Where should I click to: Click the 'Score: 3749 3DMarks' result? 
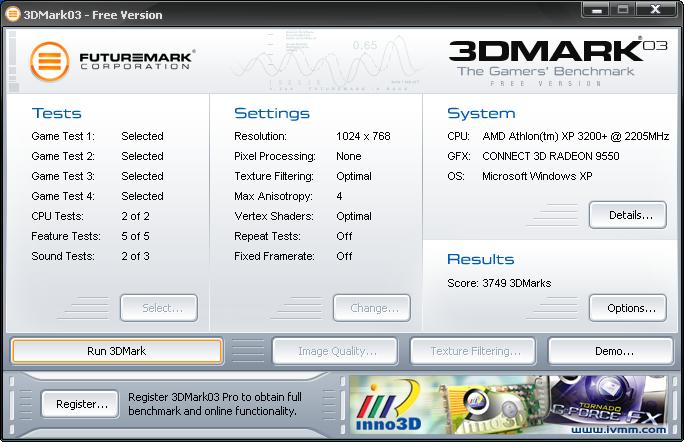coord(499,283)
